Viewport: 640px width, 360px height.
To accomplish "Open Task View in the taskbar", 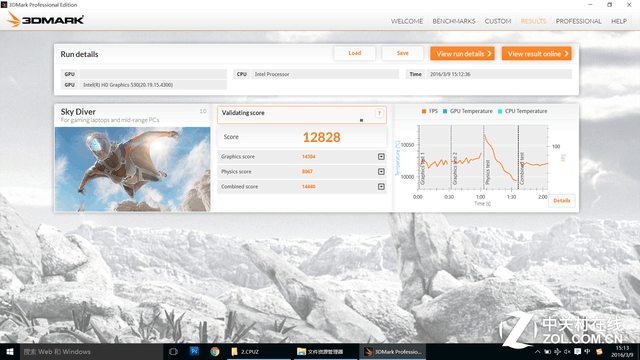I will [x=173, y=351].
